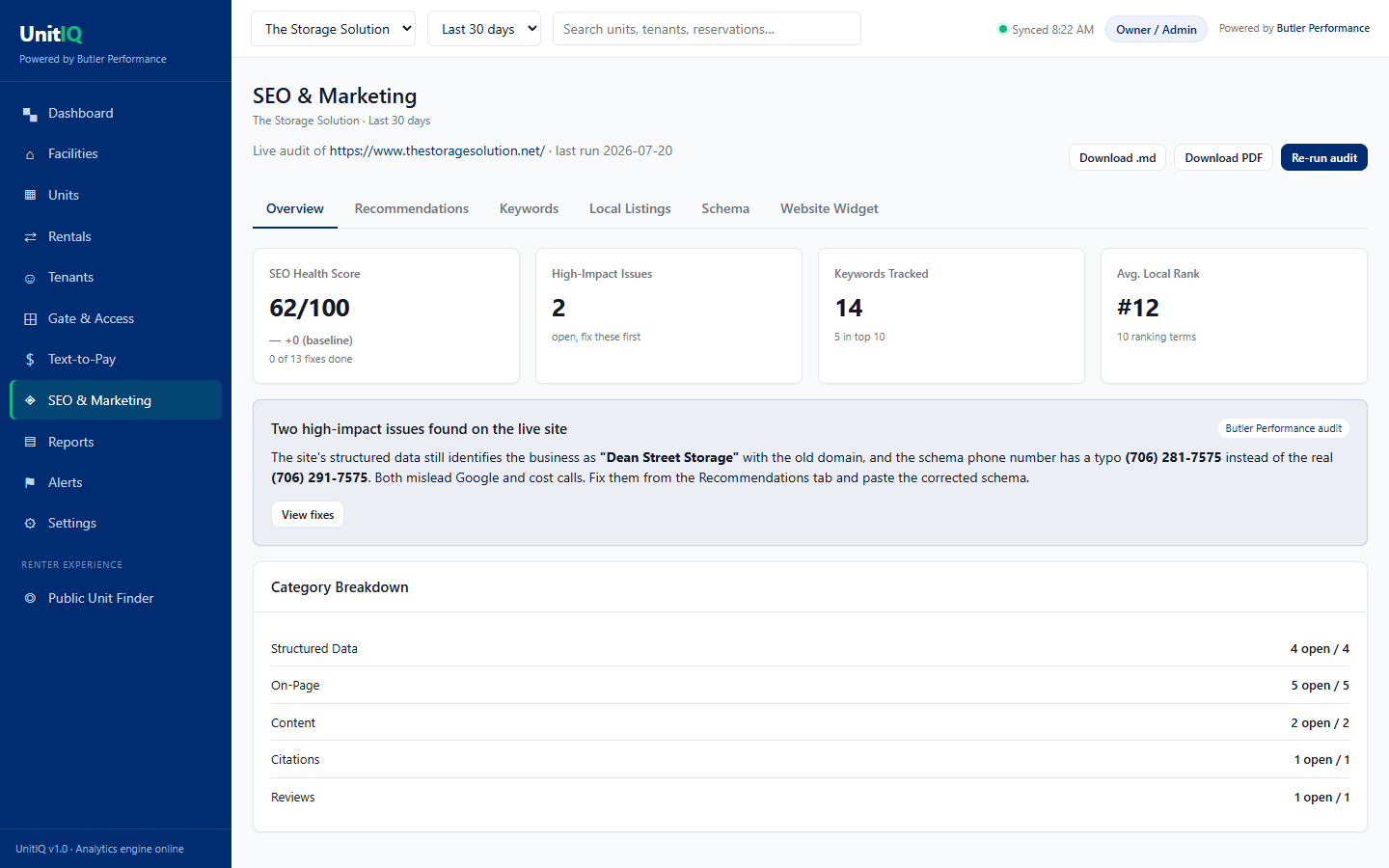
Task: Click the green sync status dot
Action: (x=1003, y=29)
